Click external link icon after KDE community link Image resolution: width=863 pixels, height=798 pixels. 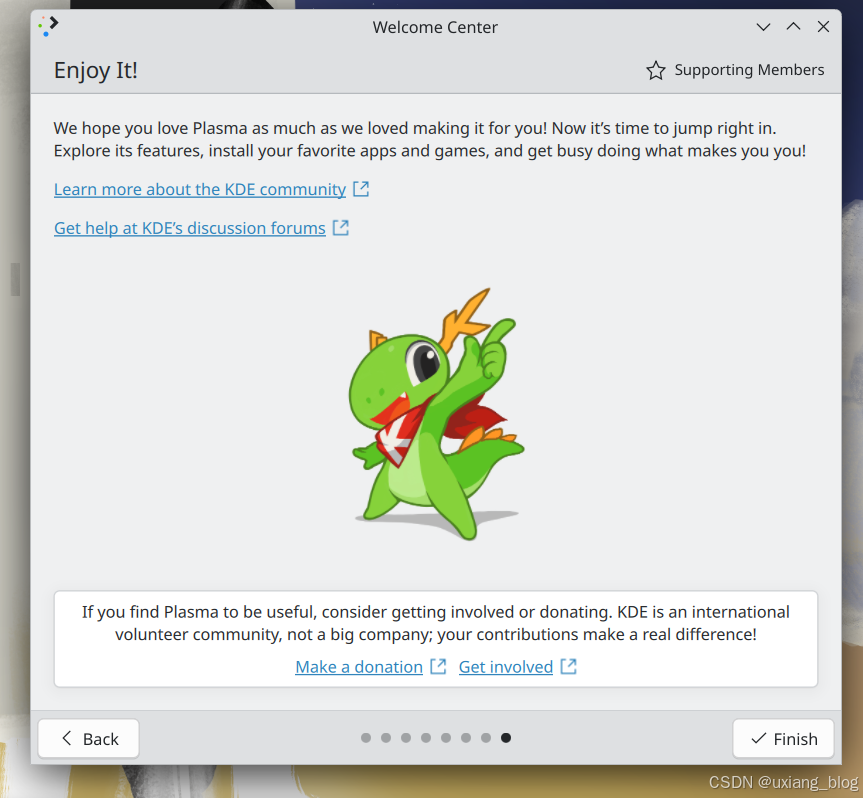point(361,189)
